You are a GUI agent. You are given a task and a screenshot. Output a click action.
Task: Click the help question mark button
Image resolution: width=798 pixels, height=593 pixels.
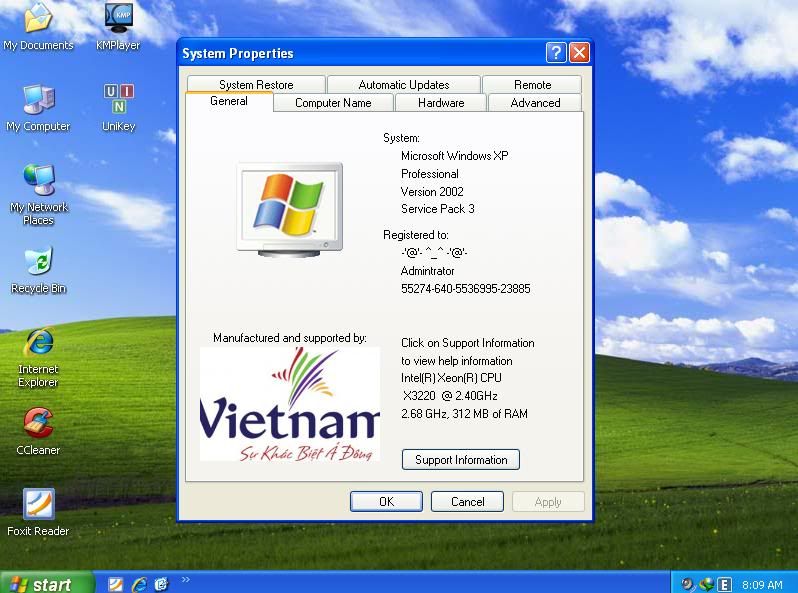click(556, 52)
